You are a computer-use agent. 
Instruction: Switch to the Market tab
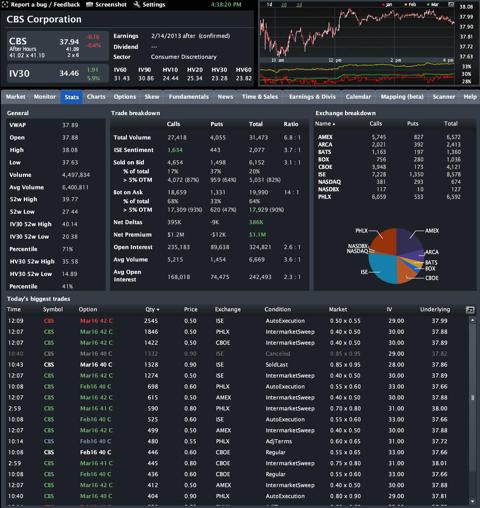(x=16, y=97)
